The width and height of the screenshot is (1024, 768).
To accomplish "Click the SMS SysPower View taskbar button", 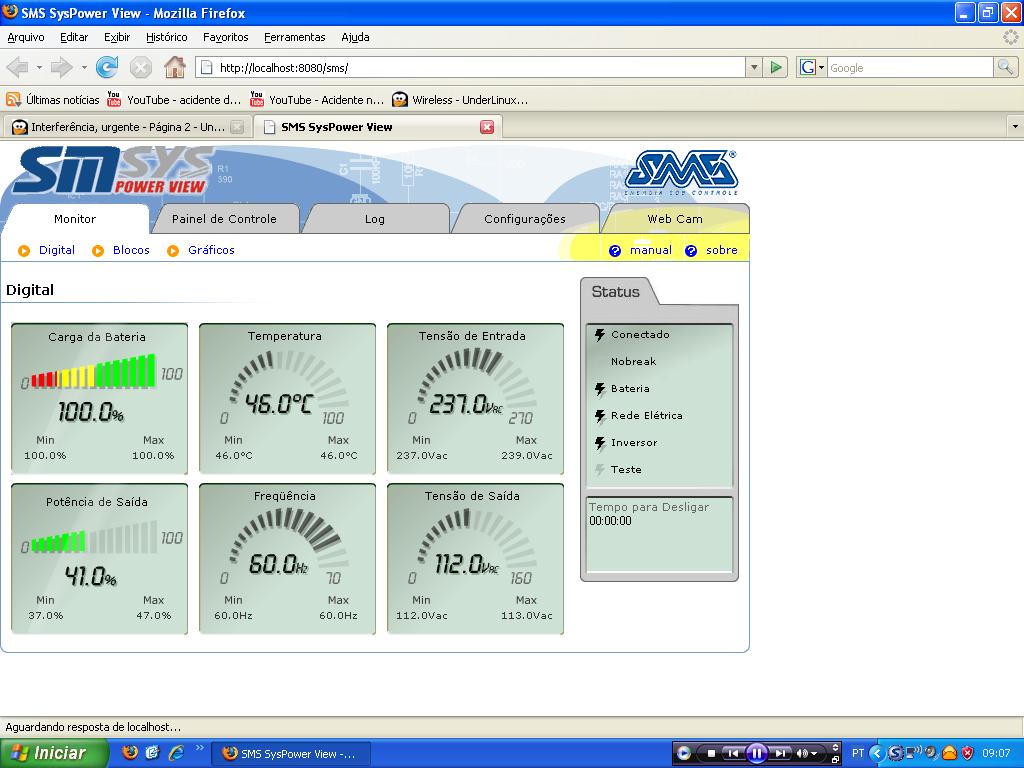I will pyautogui.click(x=291, y=754).
